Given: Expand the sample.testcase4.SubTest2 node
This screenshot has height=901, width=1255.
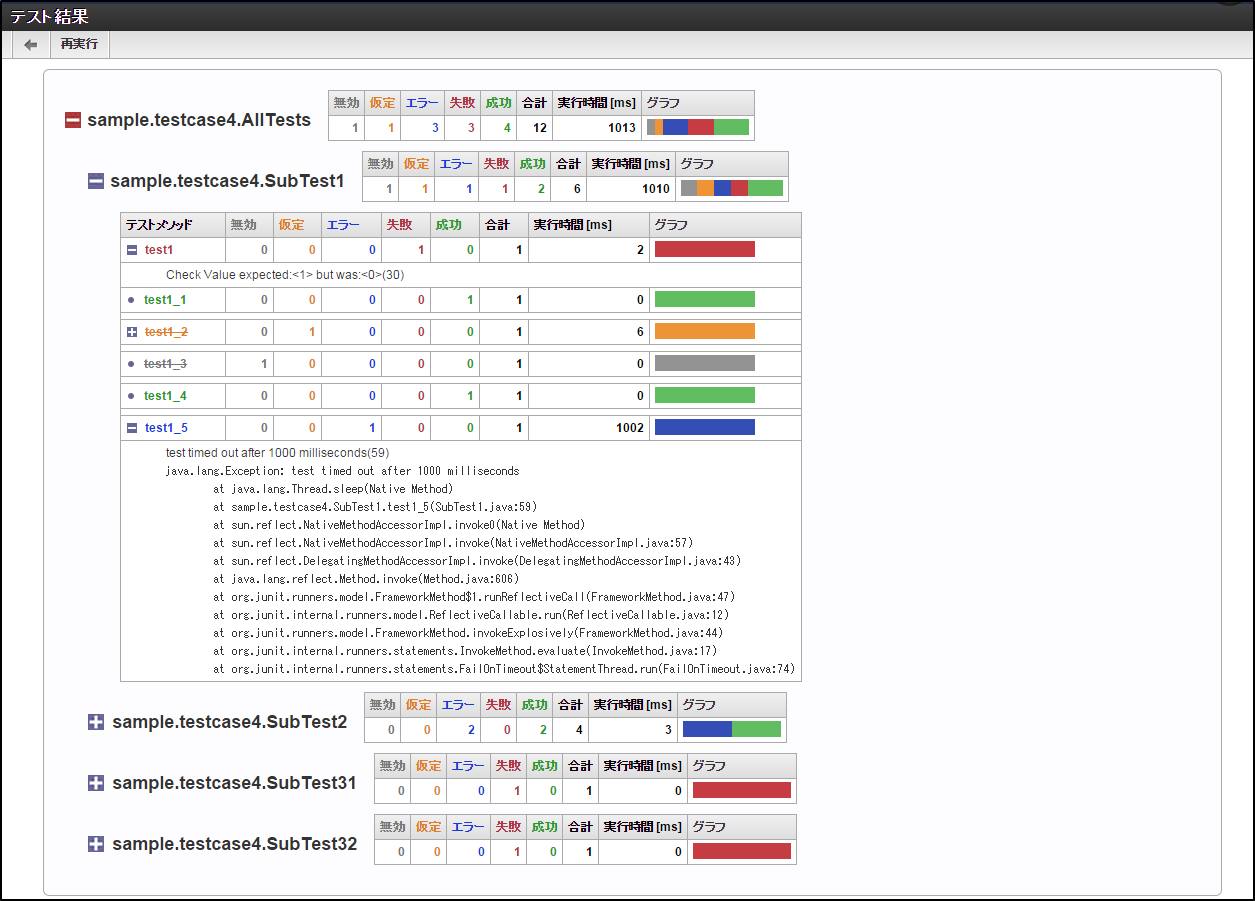Looking at the screenshot, I should tap(96, 722).
